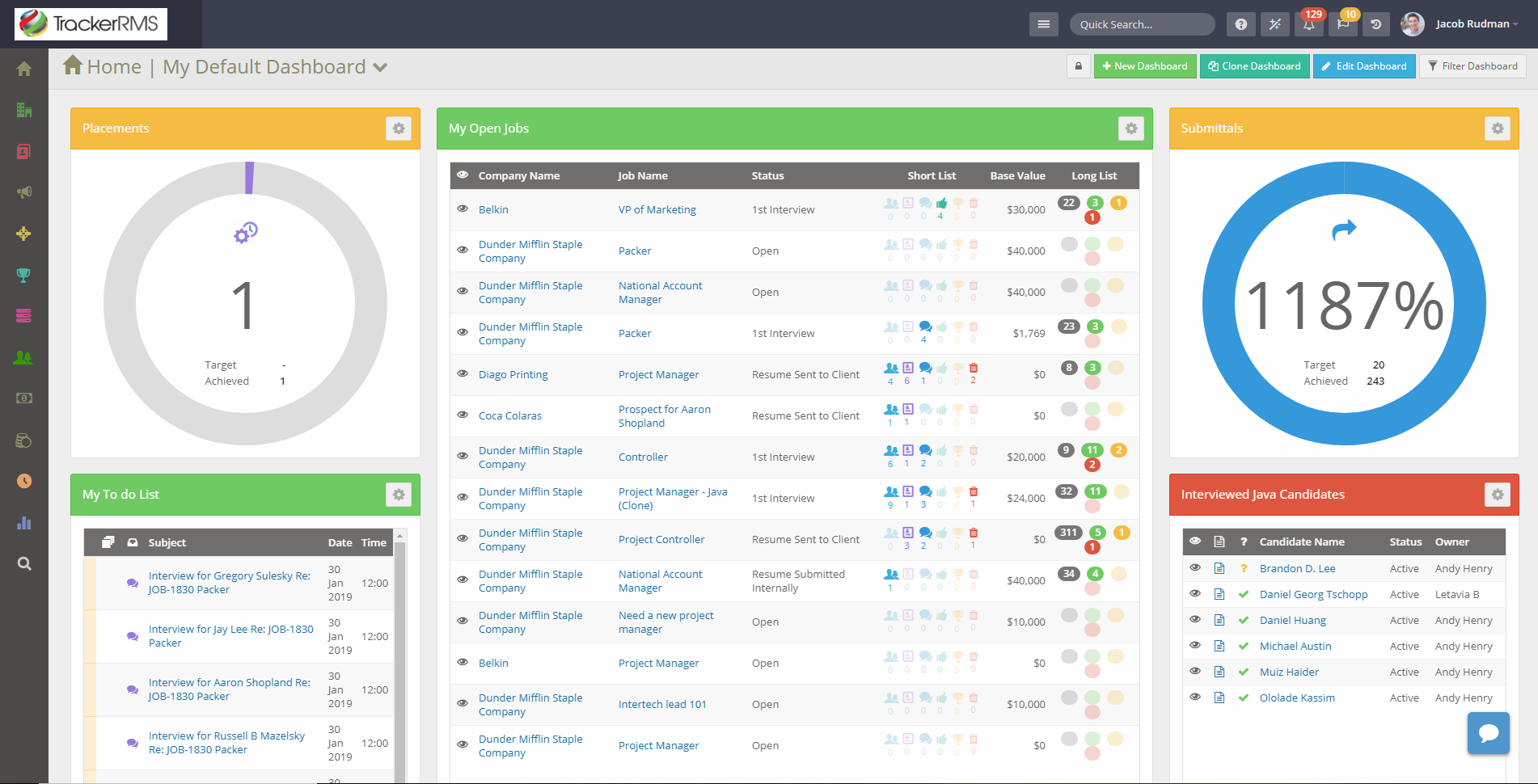Toggle eye icon for Brandon D. Lee candidate
Viewport: 1538px width, 784px height.
1195,568
